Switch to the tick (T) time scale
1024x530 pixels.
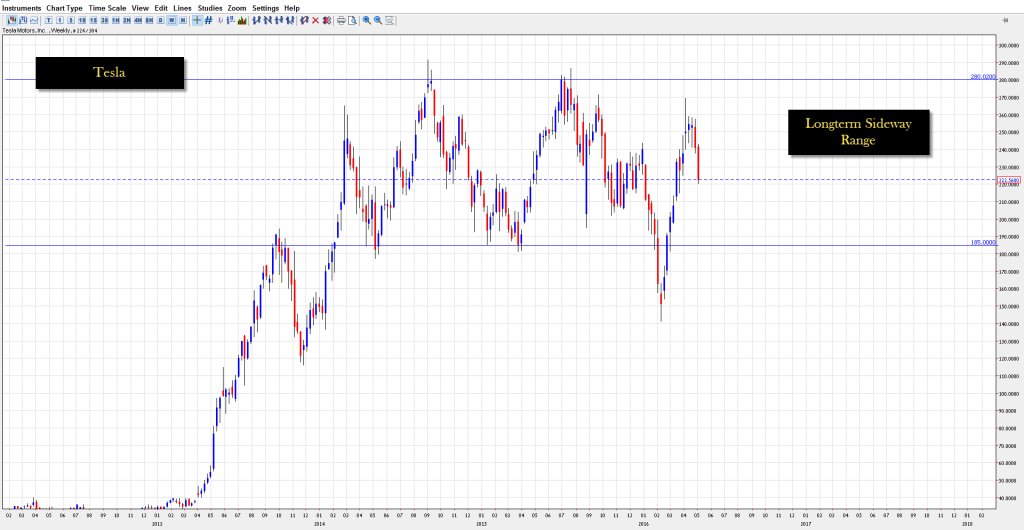click(48, 20)
